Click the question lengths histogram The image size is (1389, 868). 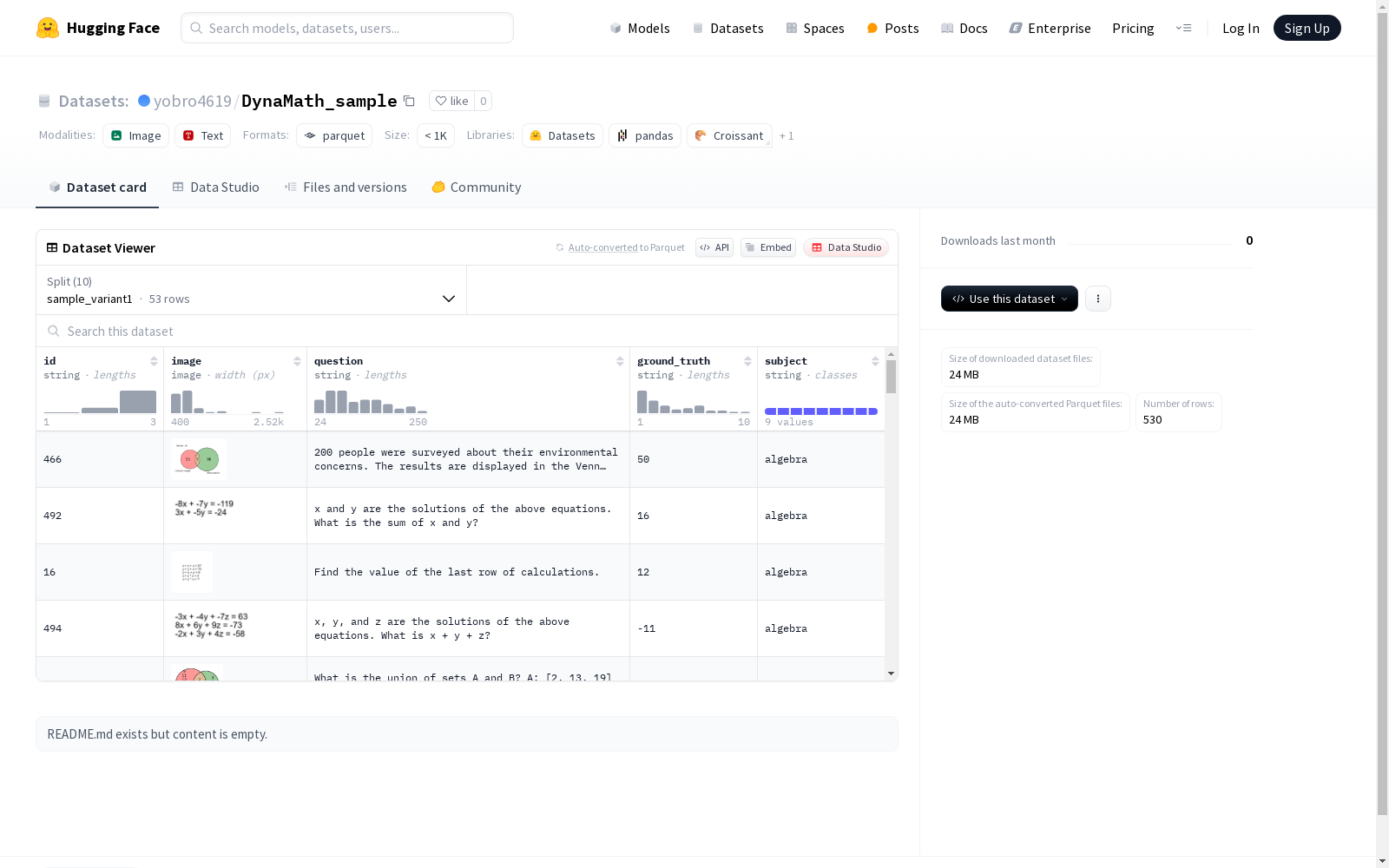[371, 402]
